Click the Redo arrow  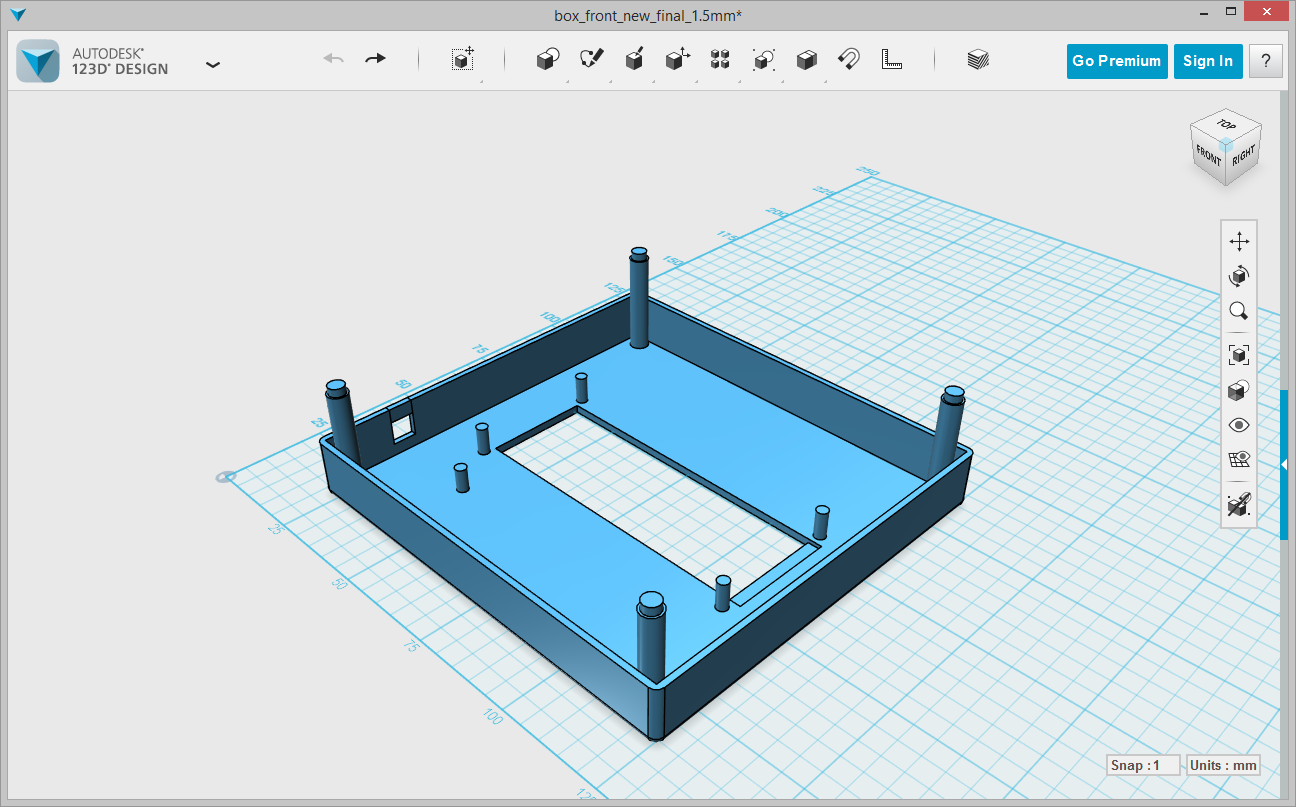375,59
